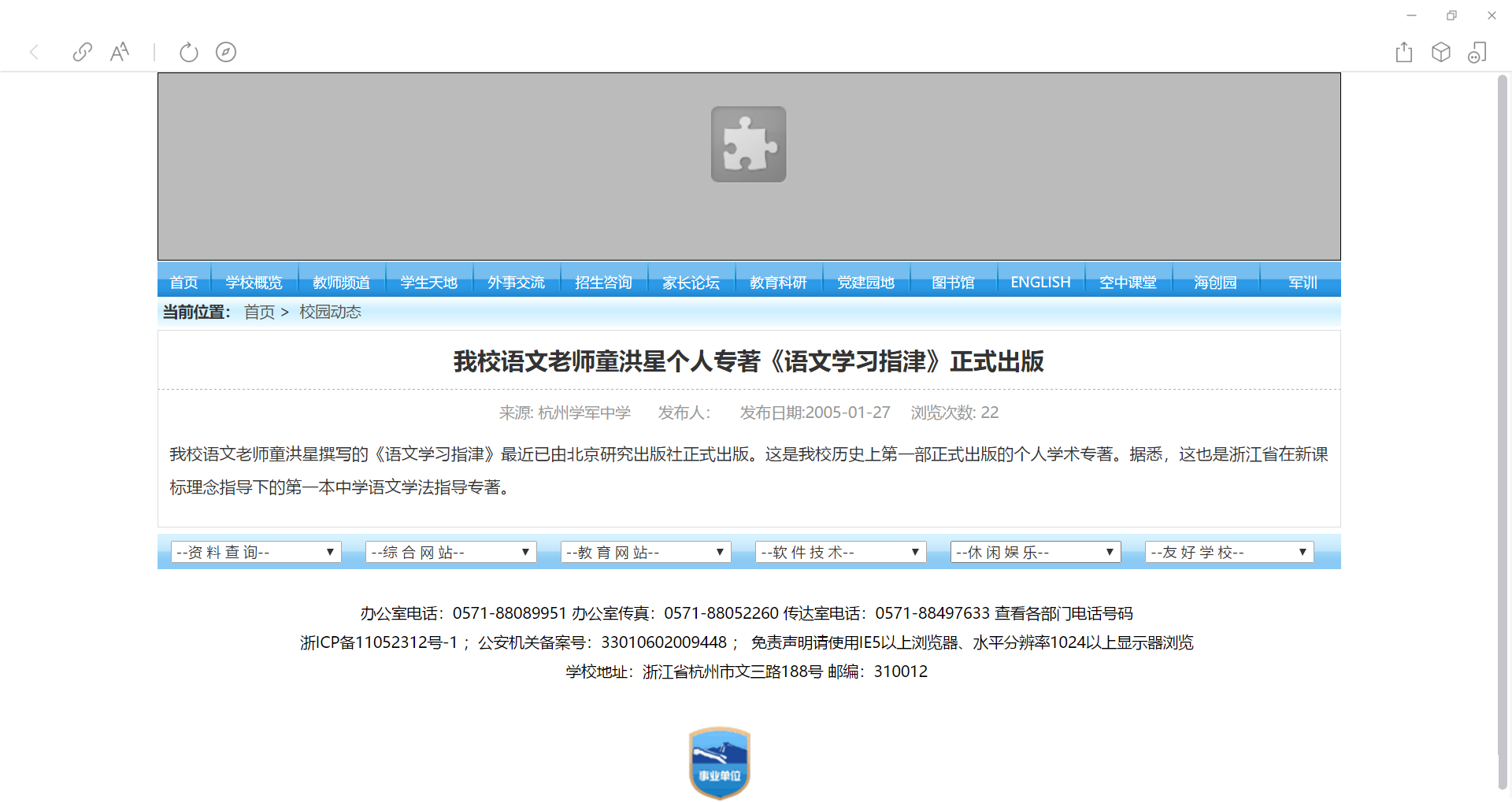Viewport: 1512px width, 803px height.
Task: Select 学生天地 in the navigation bar
Action: click(x=428, y=282)
